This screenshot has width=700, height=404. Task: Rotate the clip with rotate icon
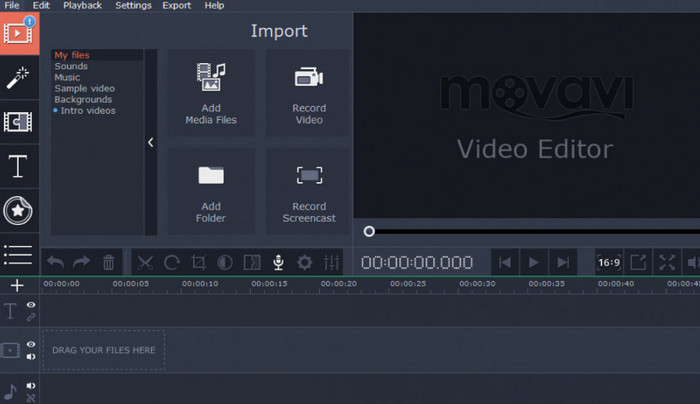tap(171, 262)
